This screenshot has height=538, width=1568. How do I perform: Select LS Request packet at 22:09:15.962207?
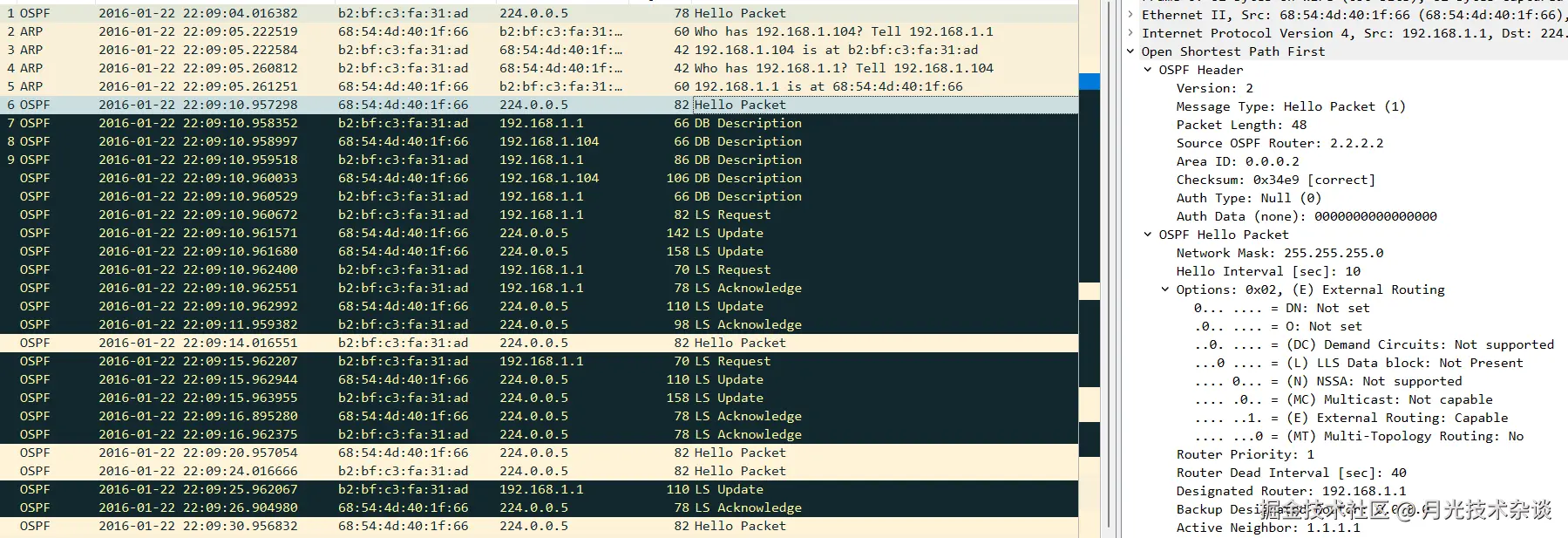[x=539, y=361]
